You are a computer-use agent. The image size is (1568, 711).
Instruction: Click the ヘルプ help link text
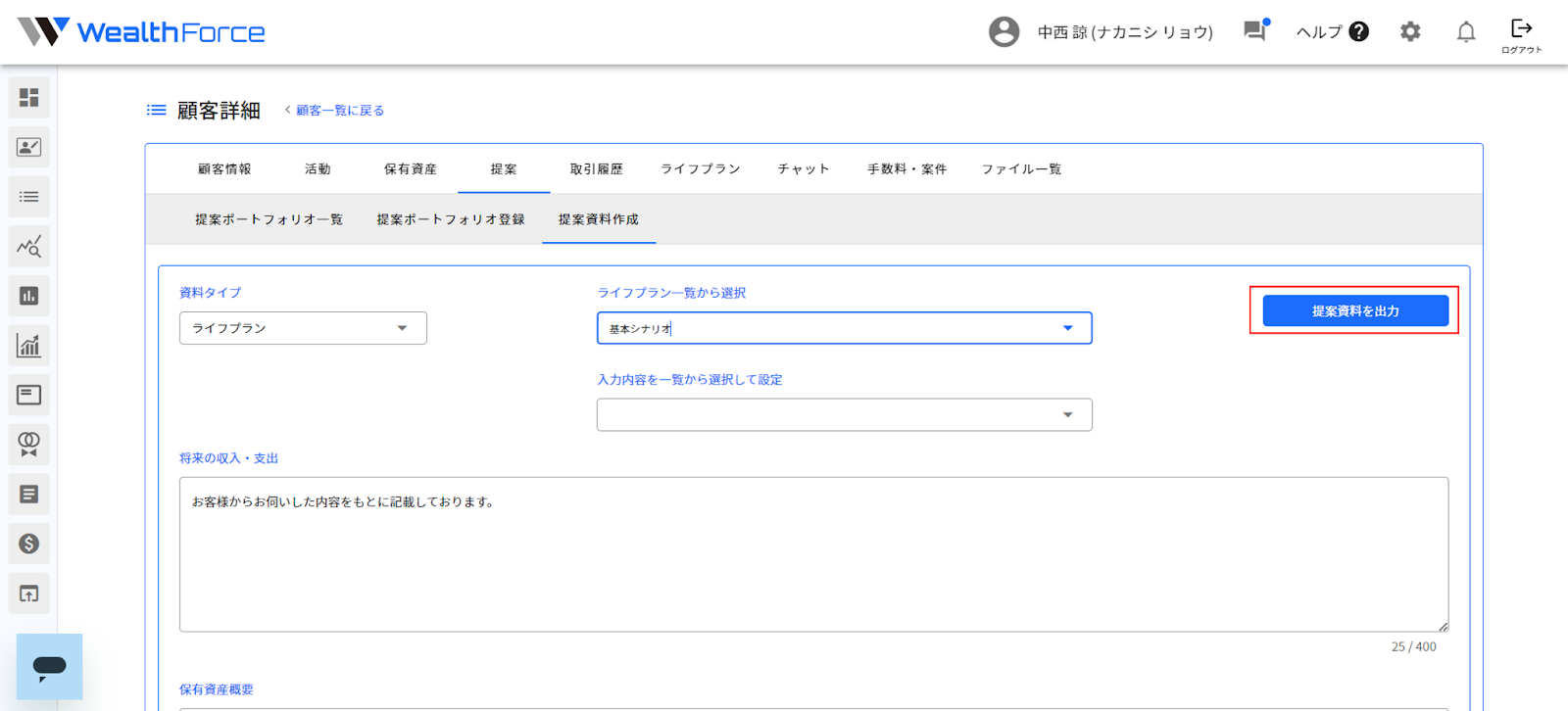pyautogui.click(x=1319, y=32)
